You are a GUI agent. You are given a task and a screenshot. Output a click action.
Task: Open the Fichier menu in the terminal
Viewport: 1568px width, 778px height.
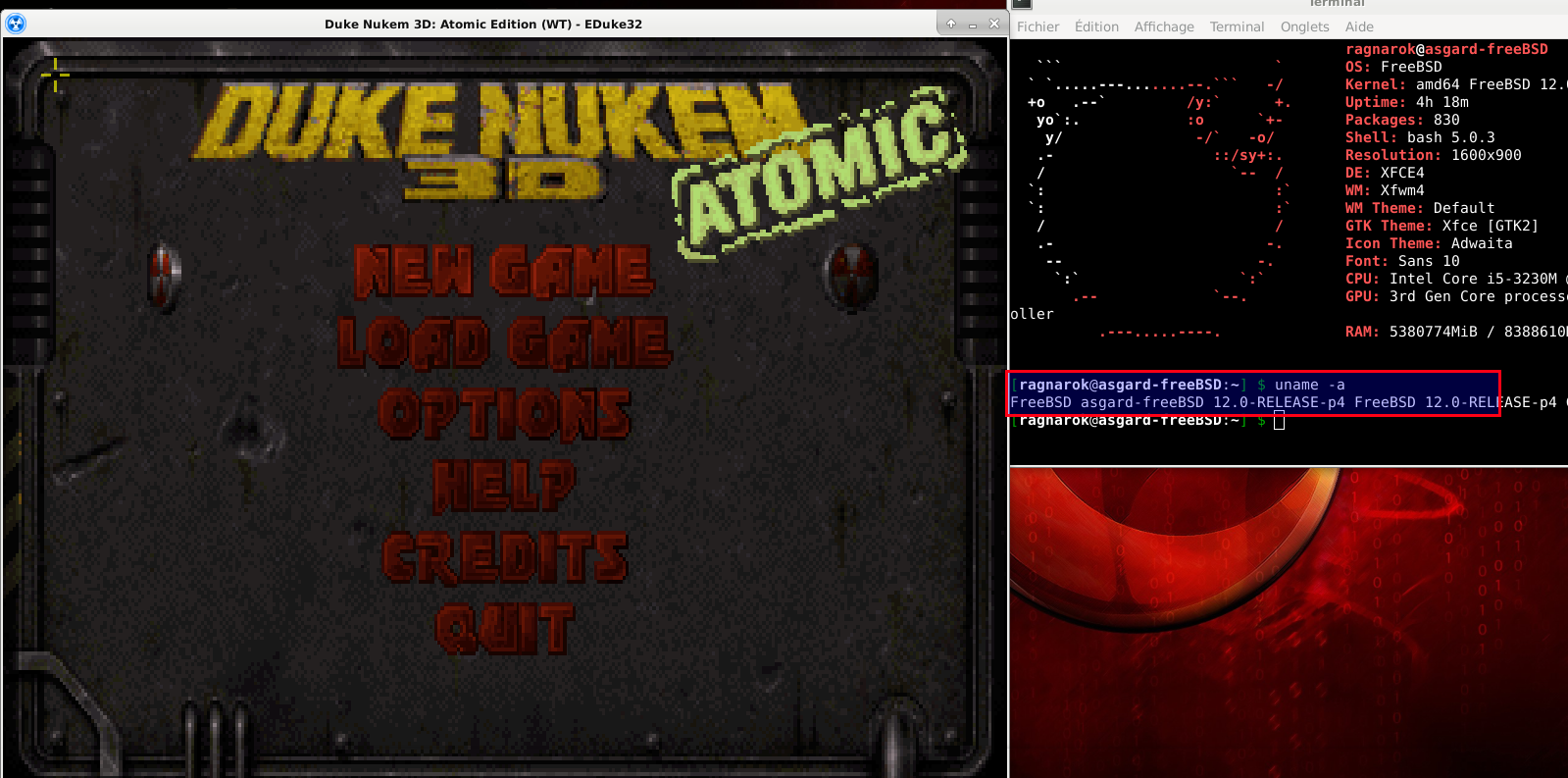[1037, 26]
